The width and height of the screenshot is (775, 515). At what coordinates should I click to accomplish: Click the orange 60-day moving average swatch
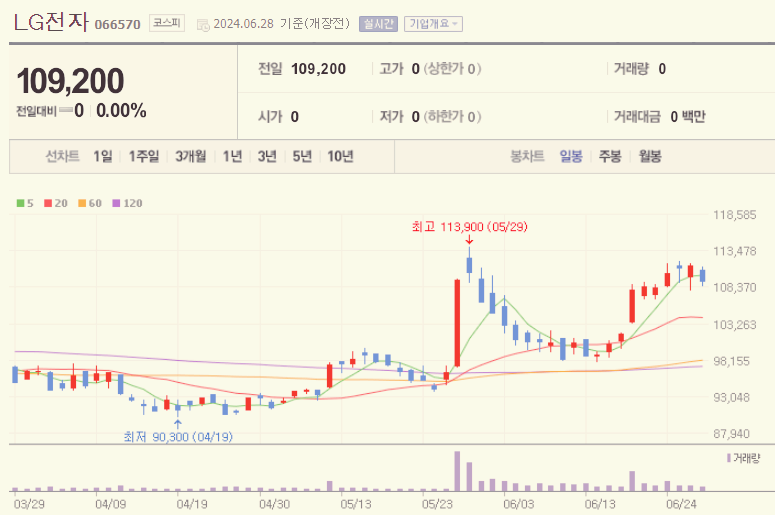(x=82, y=203)
